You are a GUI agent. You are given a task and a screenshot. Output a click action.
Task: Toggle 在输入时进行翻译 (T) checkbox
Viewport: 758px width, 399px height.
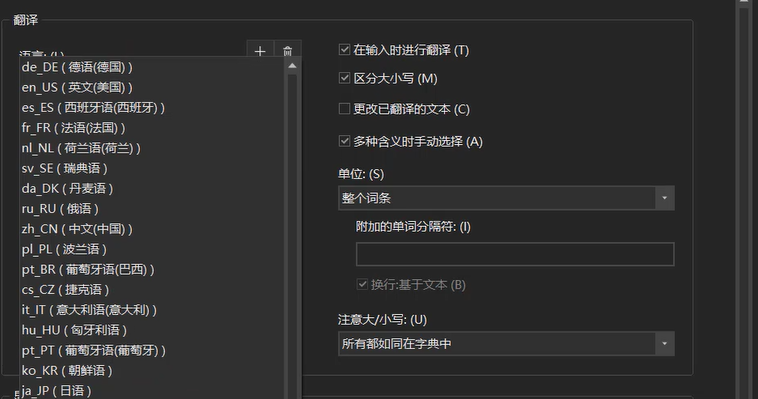click(344, 49)
